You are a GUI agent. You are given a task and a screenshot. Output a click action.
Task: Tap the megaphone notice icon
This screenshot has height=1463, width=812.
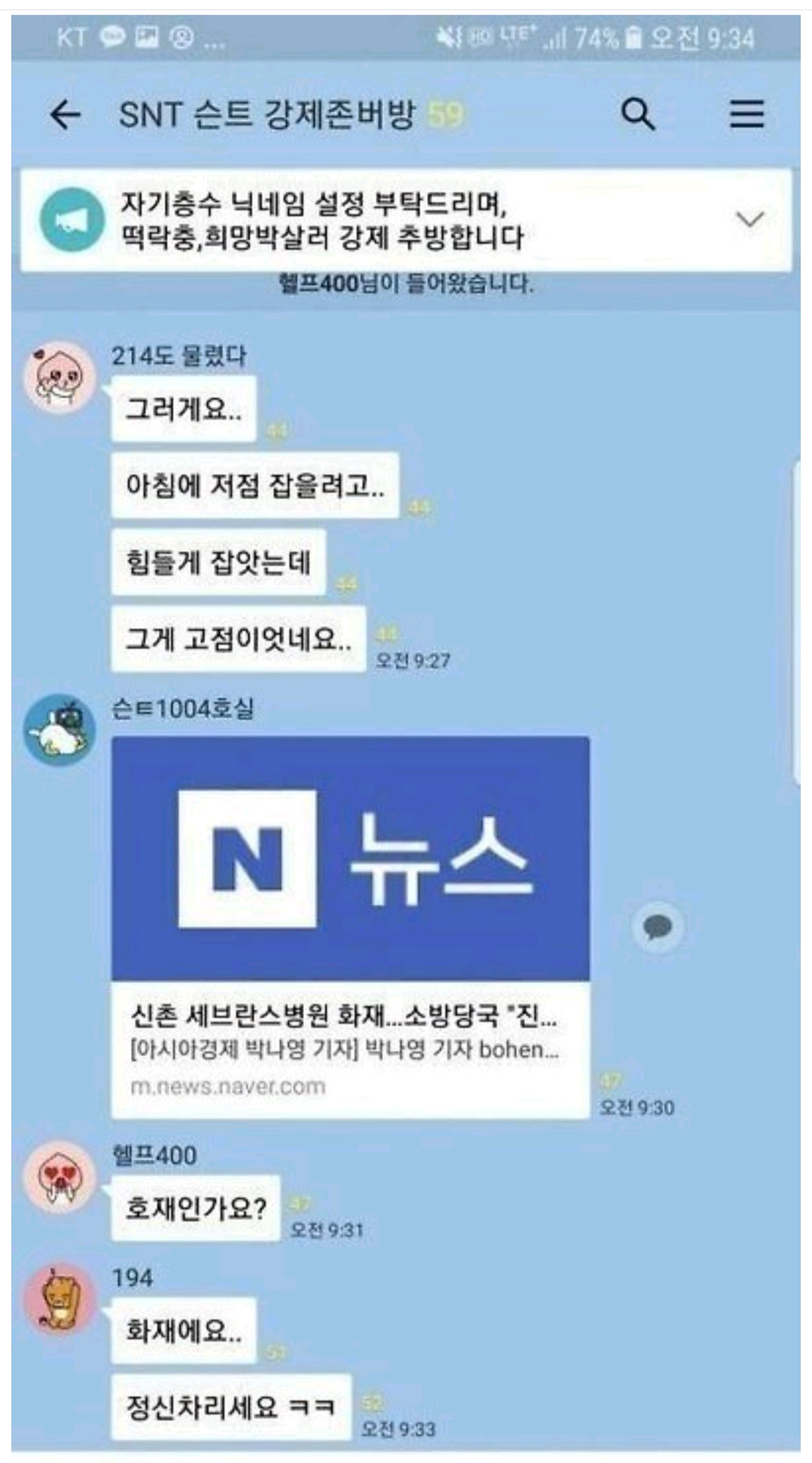click(71, 220)
